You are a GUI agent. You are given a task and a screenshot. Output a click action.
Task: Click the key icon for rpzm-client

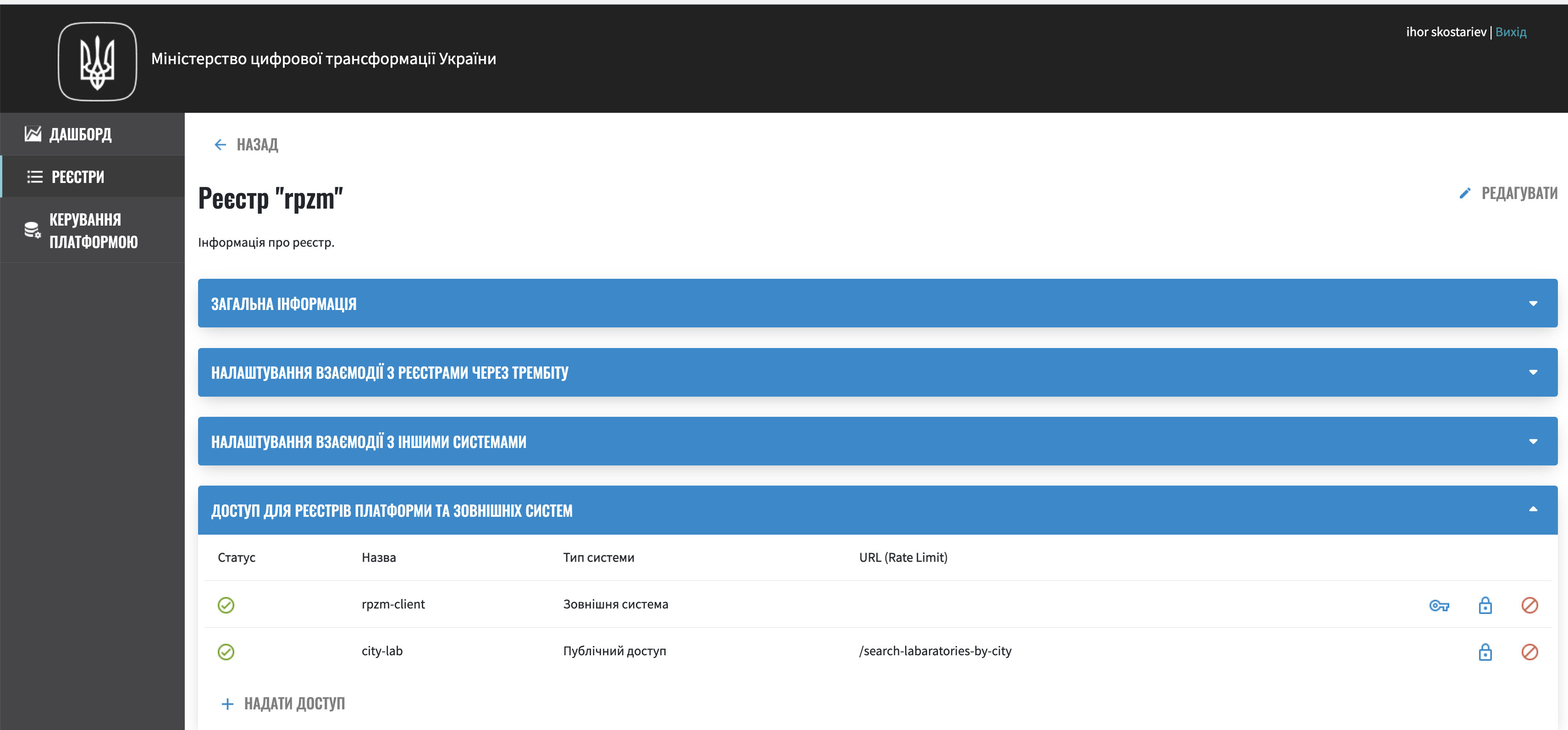(1438, 605)
